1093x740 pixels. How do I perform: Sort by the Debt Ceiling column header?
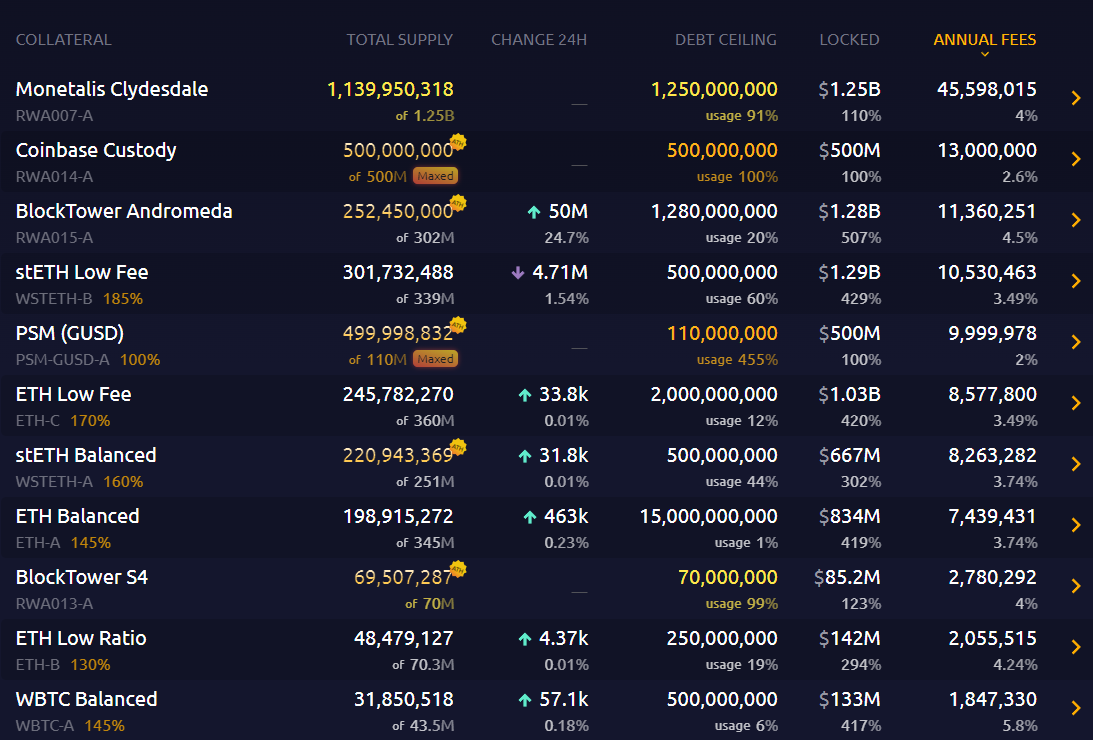726,40
